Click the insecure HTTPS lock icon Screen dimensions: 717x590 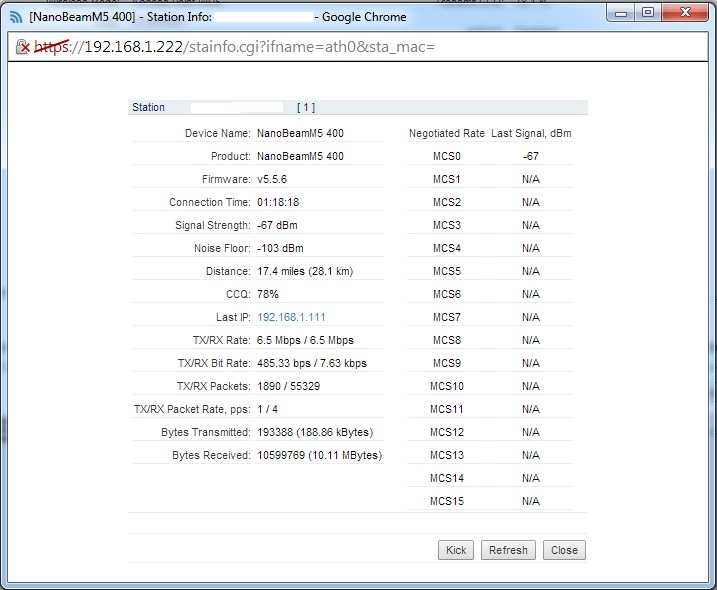pos(22,47)
